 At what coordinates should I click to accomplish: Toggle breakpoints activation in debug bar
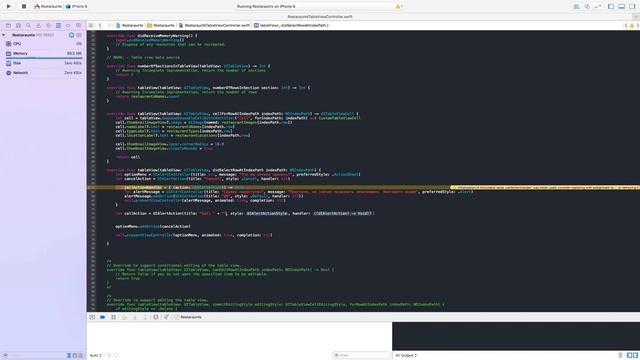102,317
